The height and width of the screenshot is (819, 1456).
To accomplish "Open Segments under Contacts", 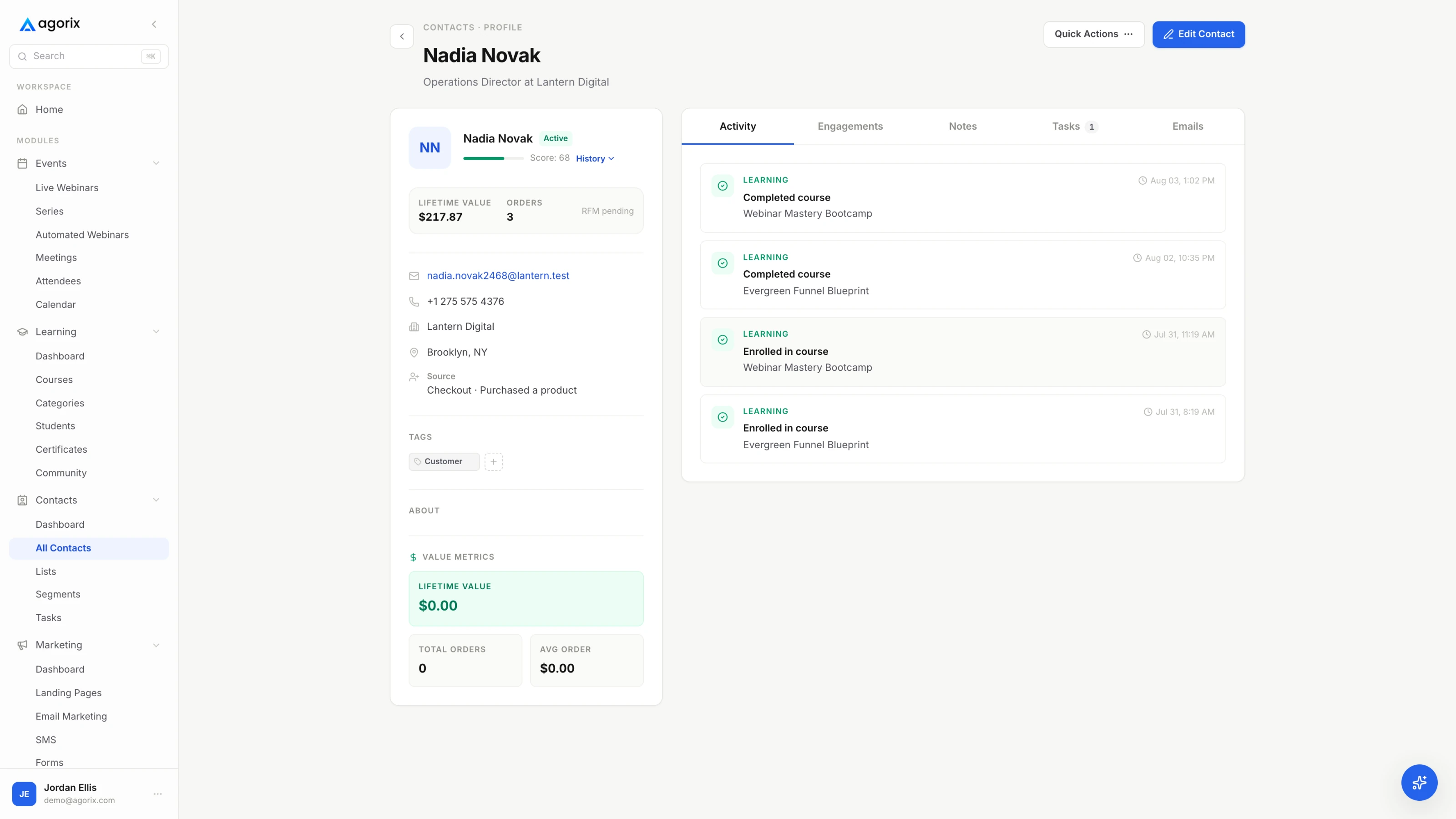I will tap(58, 595).
